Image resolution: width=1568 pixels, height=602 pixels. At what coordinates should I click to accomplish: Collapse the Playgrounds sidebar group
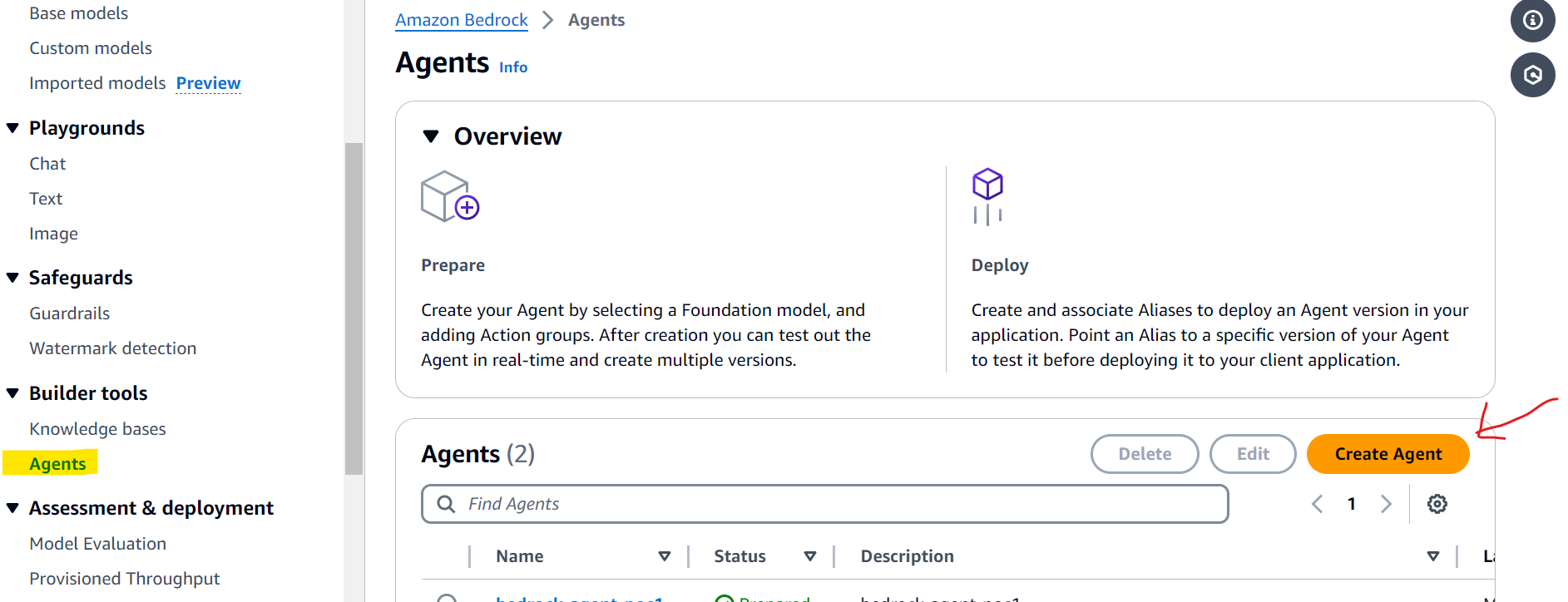tap(12, 128)
